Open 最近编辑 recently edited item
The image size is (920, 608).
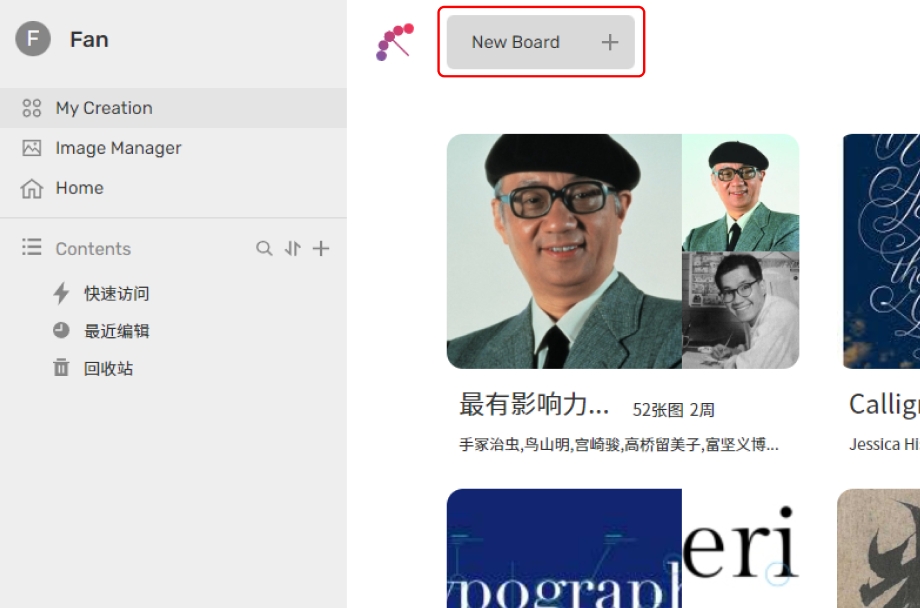pos(116,331)
